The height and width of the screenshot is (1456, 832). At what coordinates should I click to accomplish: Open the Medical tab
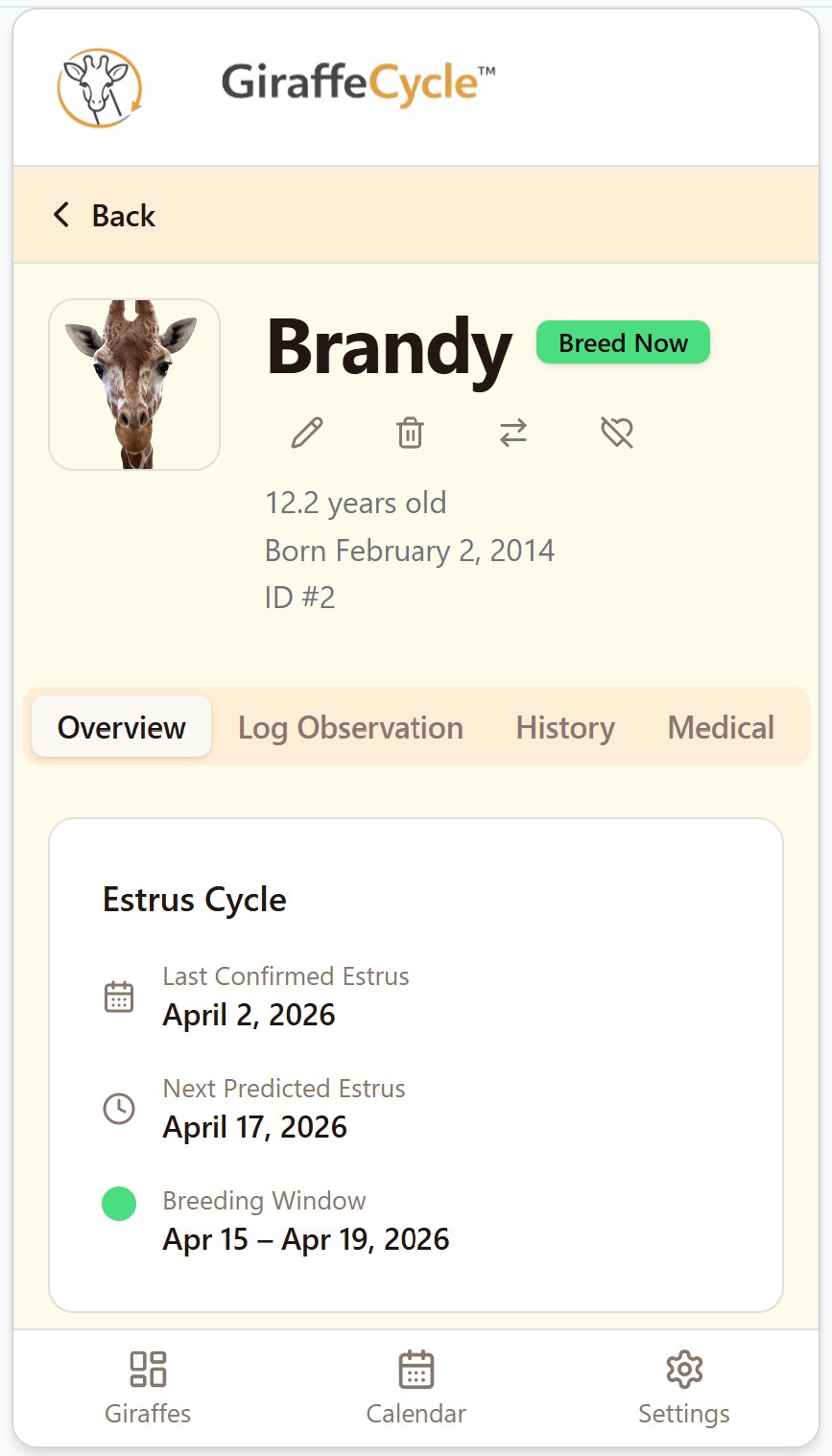pos(721,727)
